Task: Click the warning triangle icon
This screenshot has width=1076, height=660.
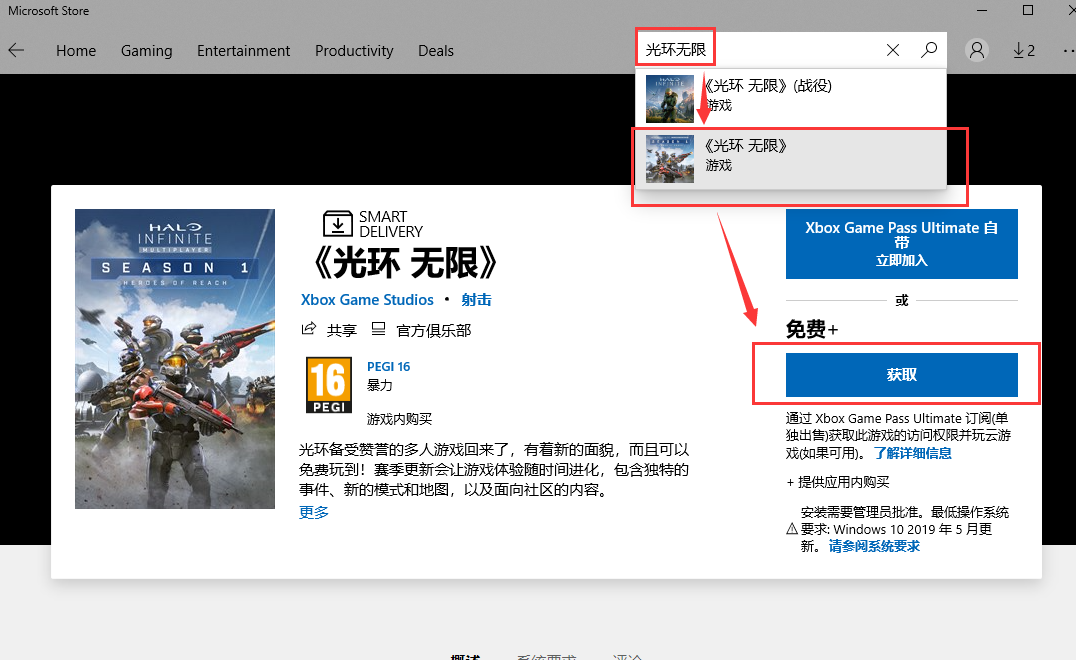Action: pyautogui.click(x=792, y=529)
